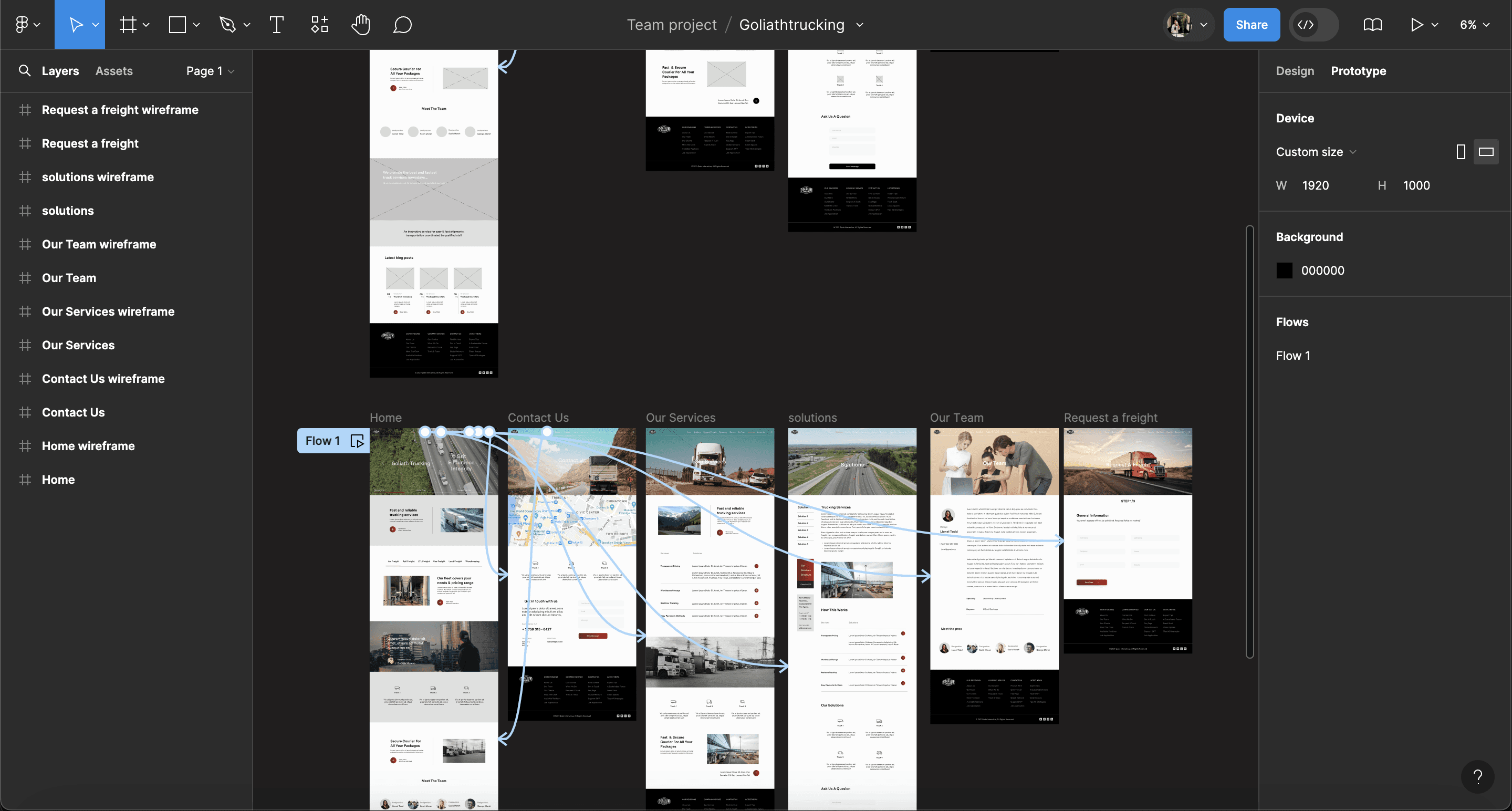Open the Move tool dropdown arrow
The height and width of the screenshot is (811, 1512).
96,24
